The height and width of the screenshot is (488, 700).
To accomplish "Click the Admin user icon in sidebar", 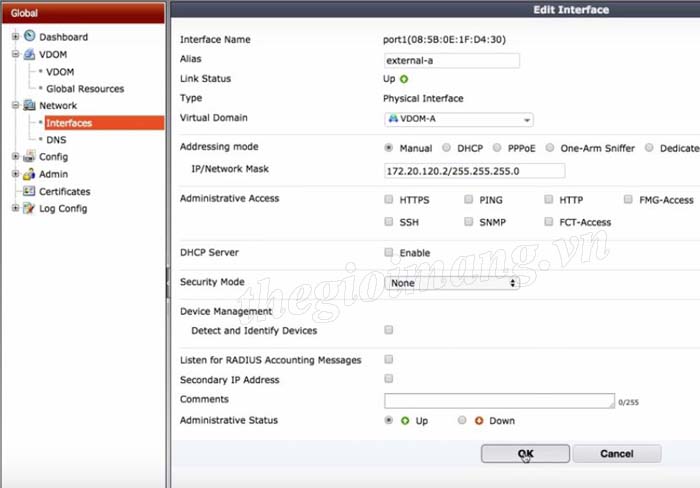I will pos(30,174).
